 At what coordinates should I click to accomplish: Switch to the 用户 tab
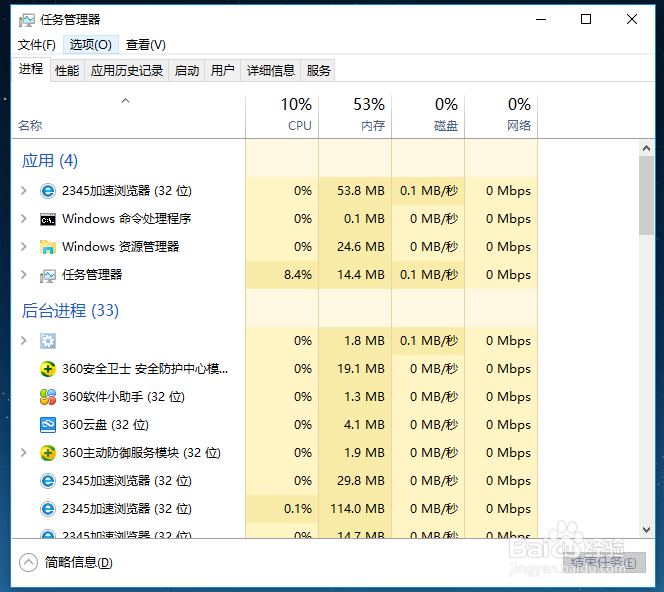222,70
